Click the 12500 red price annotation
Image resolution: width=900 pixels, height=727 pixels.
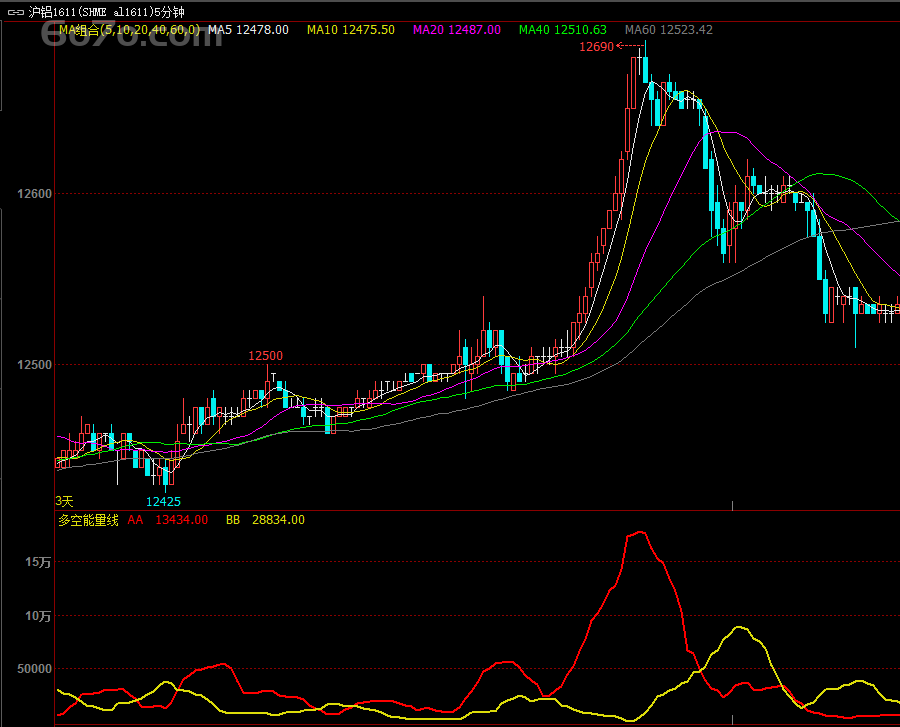265,356
